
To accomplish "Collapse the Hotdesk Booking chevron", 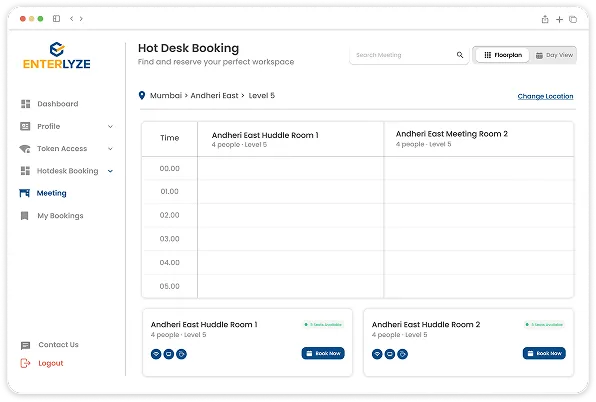I will tap(110, 171).
